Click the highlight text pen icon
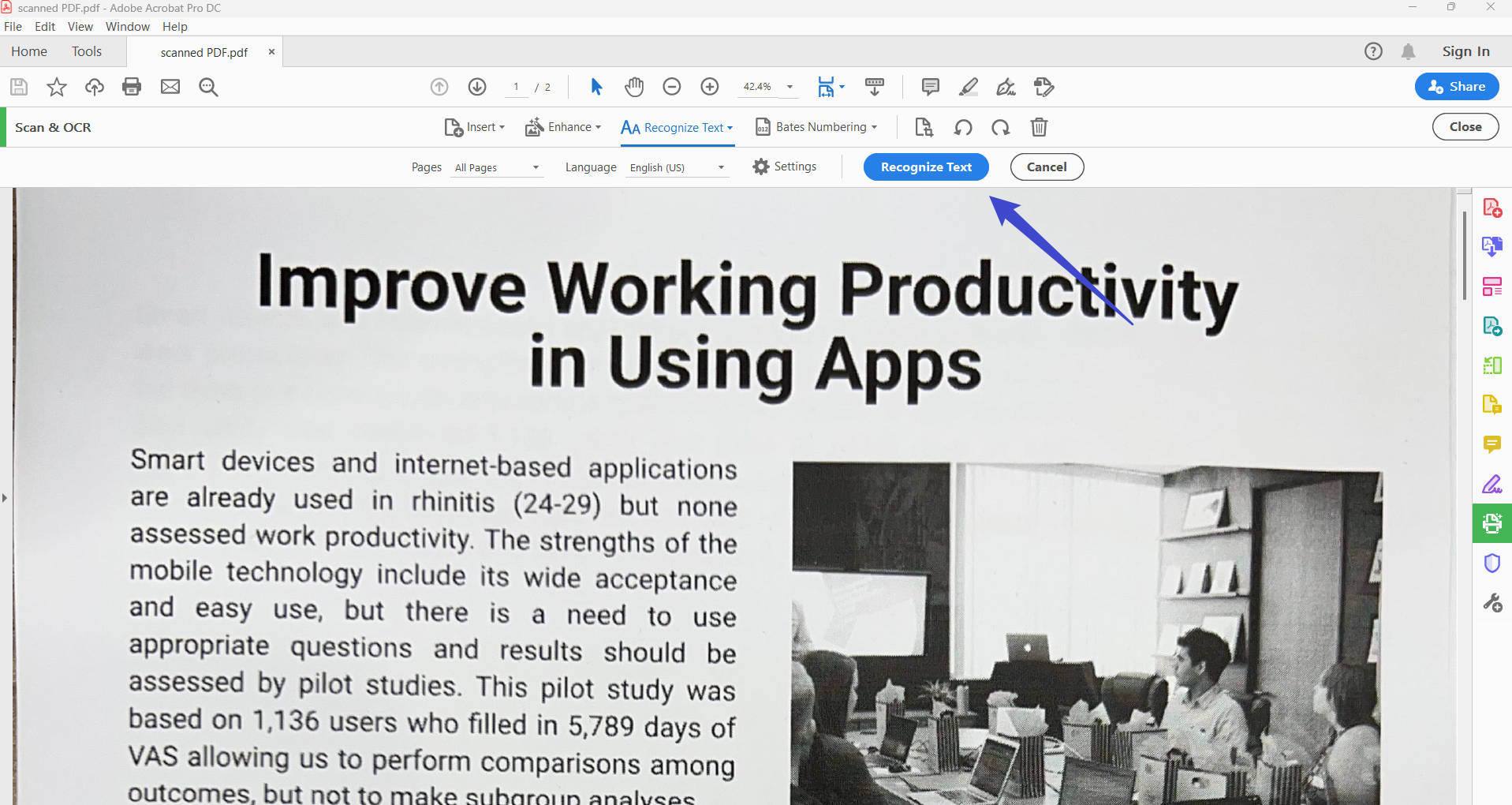The height and width of the screenshot is (805, 1512). pyautogui.click(x=969, y=87)
